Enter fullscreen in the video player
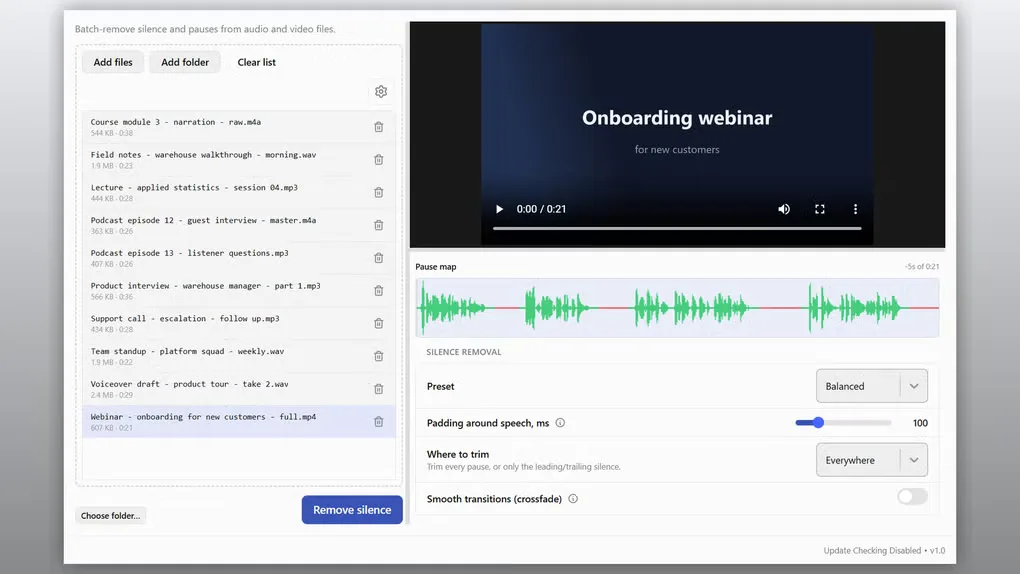 (x=820, y=209)
